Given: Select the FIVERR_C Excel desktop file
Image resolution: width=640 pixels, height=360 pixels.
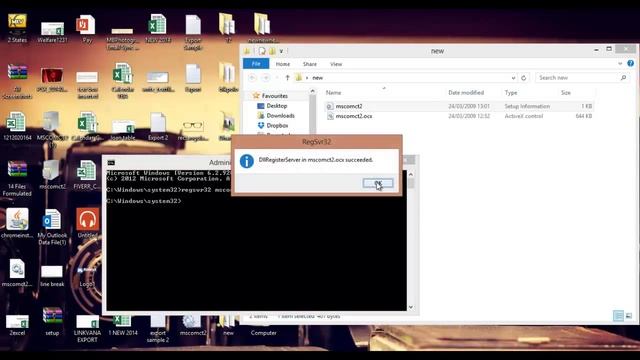Looking at the screenshot, I should [87, 175].
